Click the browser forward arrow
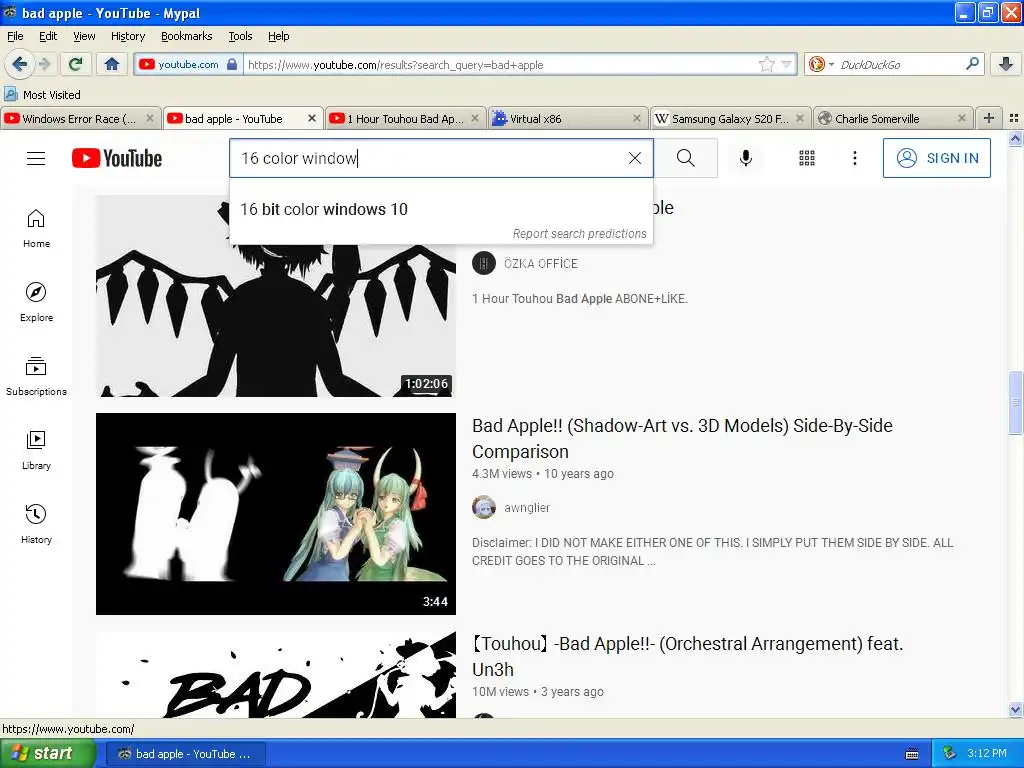This screenshot has height=768, width=1024. pyautogui.click(x=44, y=64)
